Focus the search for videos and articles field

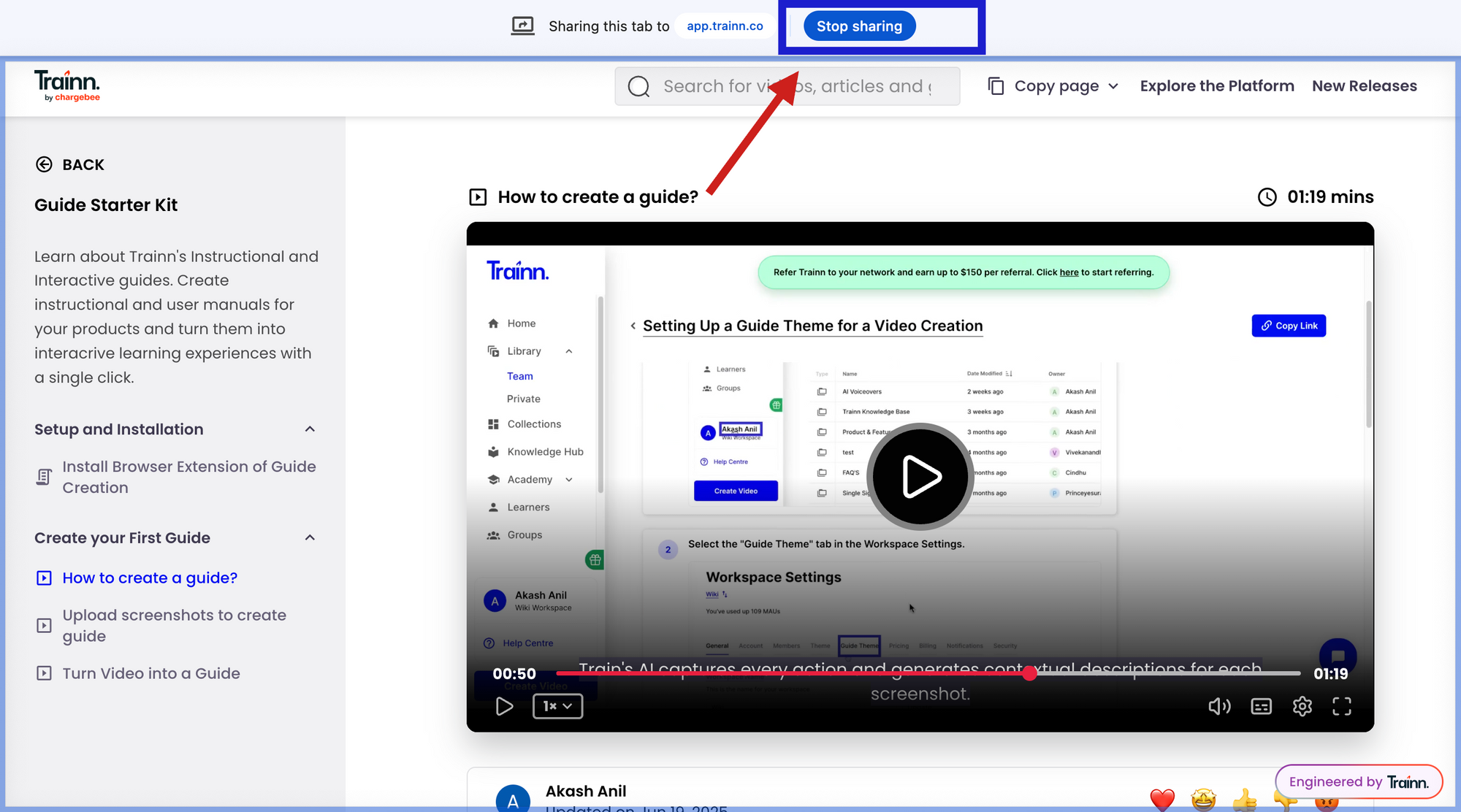pos(787,86)
